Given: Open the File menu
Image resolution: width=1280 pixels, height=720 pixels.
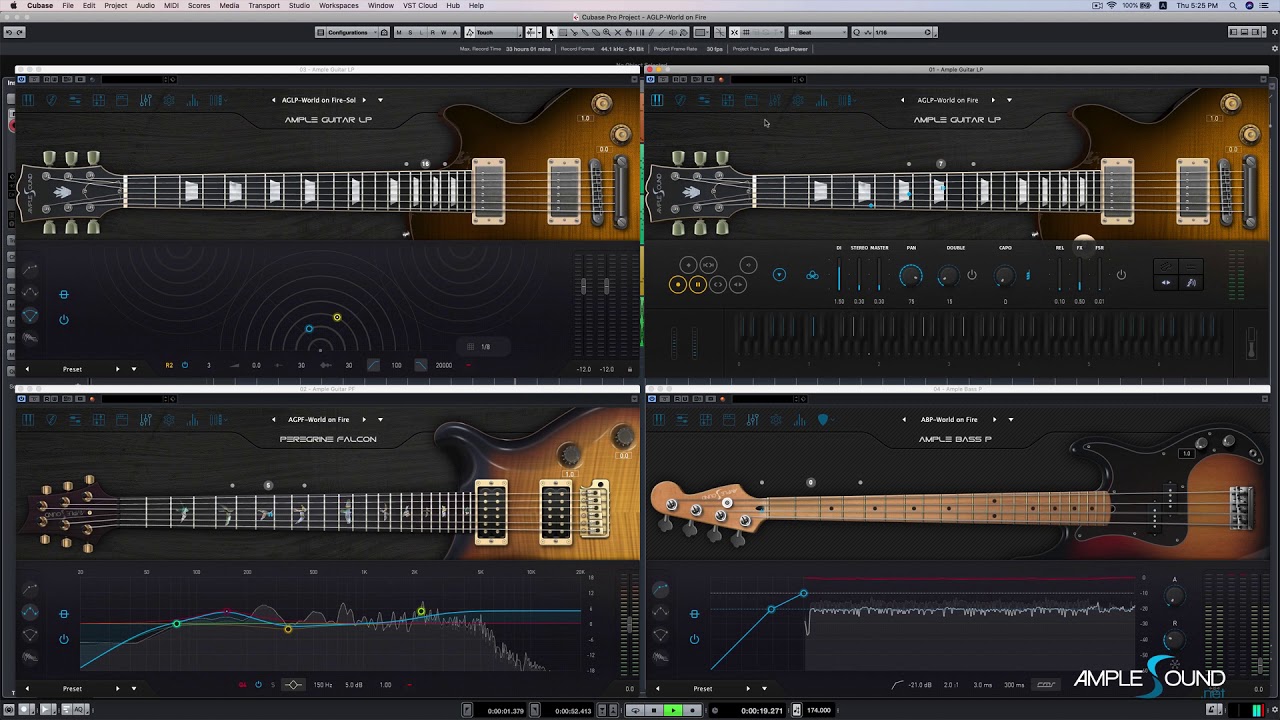Looking at the screenshot, I should click(68, 5).
